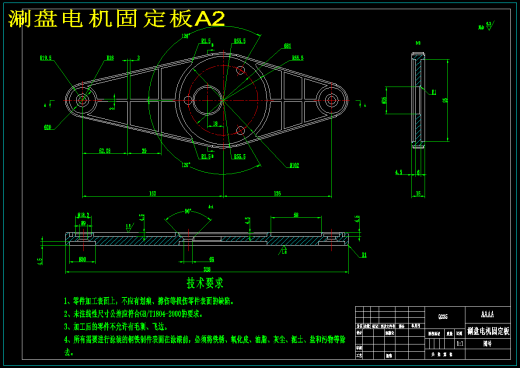
Task: Click the right center hole of plate
Action: click(331, 100)
